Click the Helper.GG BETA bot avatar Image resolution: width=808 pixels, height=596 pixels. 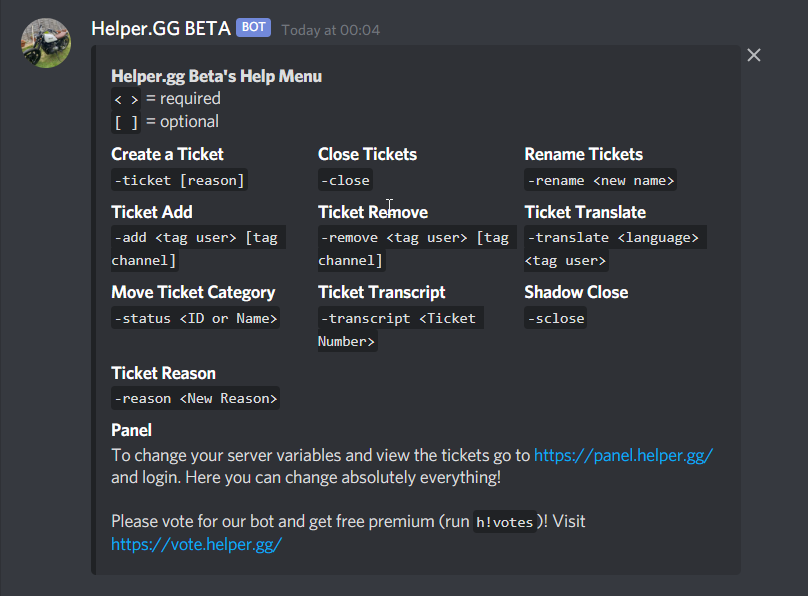tap(46, 43)
